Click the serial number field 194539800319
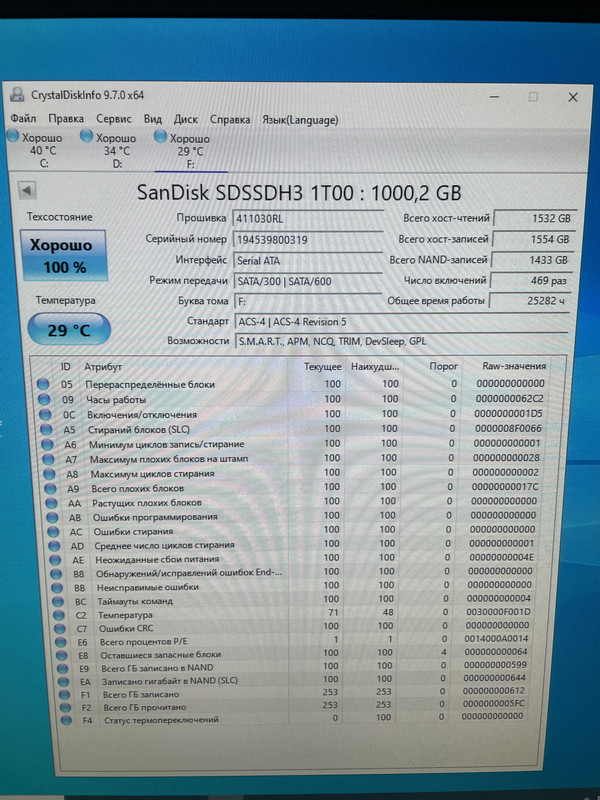 coord(308,240)
